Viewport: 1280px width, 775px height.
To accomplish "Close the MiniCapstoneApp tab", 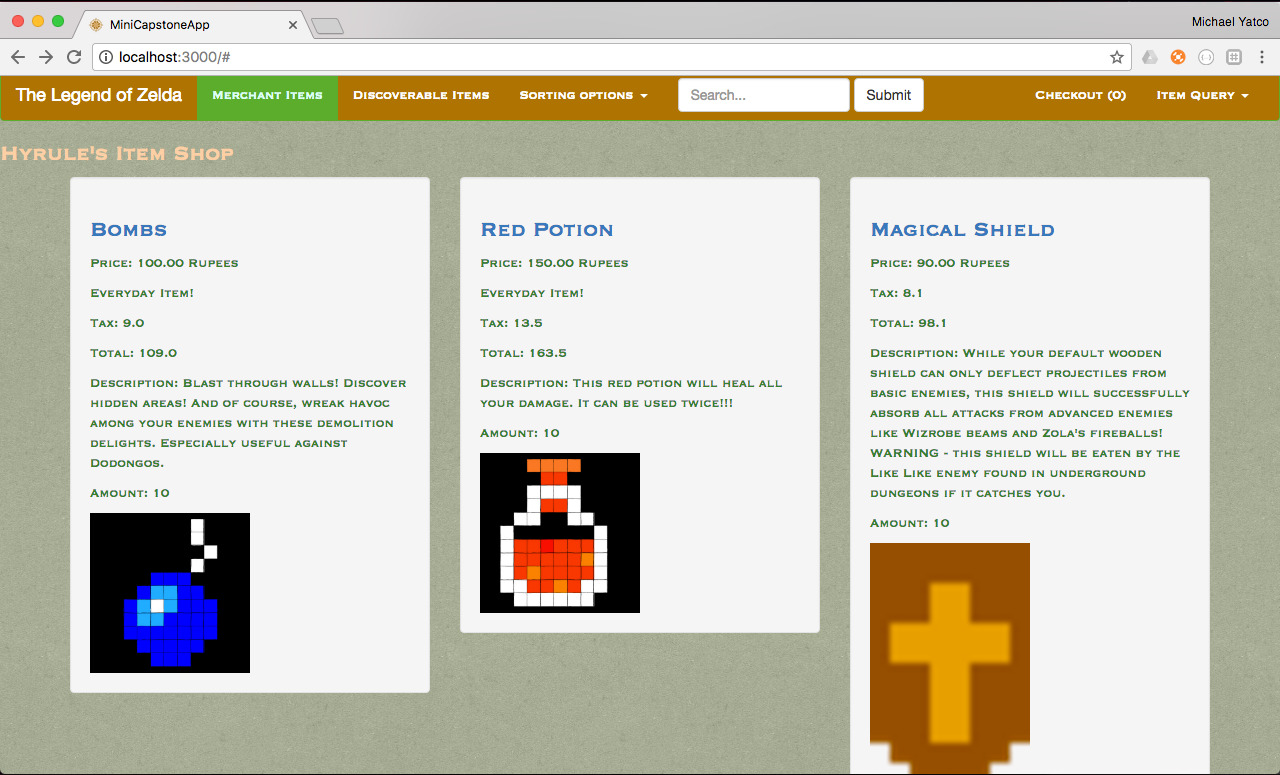I will click(293, 25).
